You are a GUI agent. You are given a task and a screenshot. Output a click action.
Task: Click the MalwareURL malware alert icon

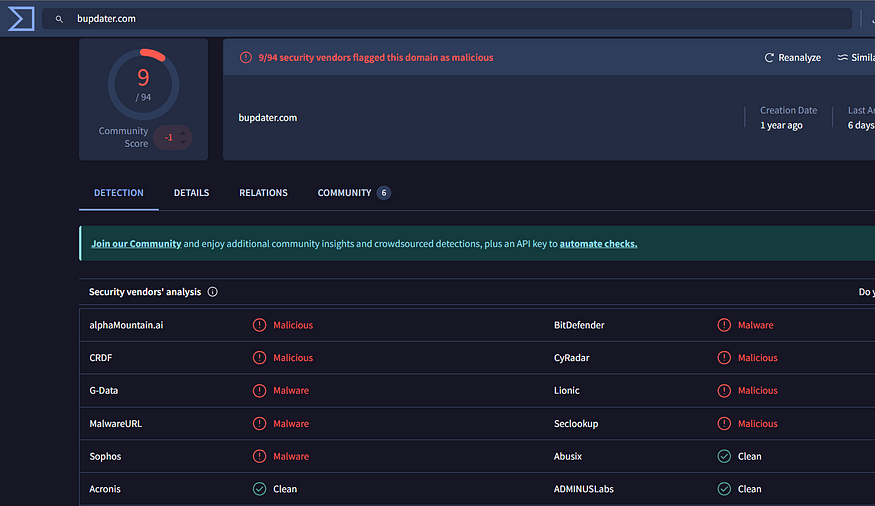coord(259,423)
